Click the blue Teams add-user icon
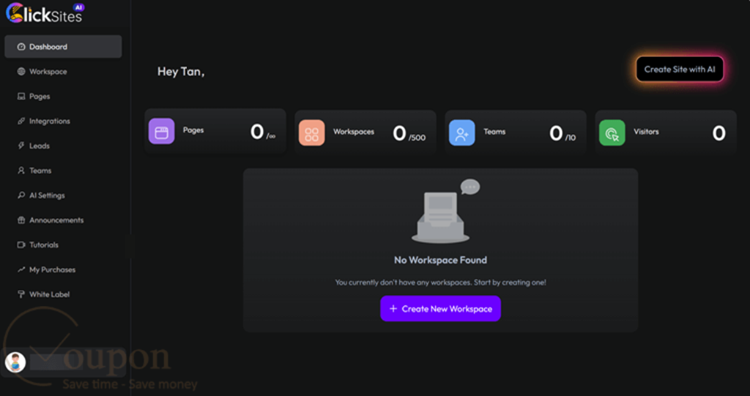The image size is (750, 396). click(x=462, y=132)
